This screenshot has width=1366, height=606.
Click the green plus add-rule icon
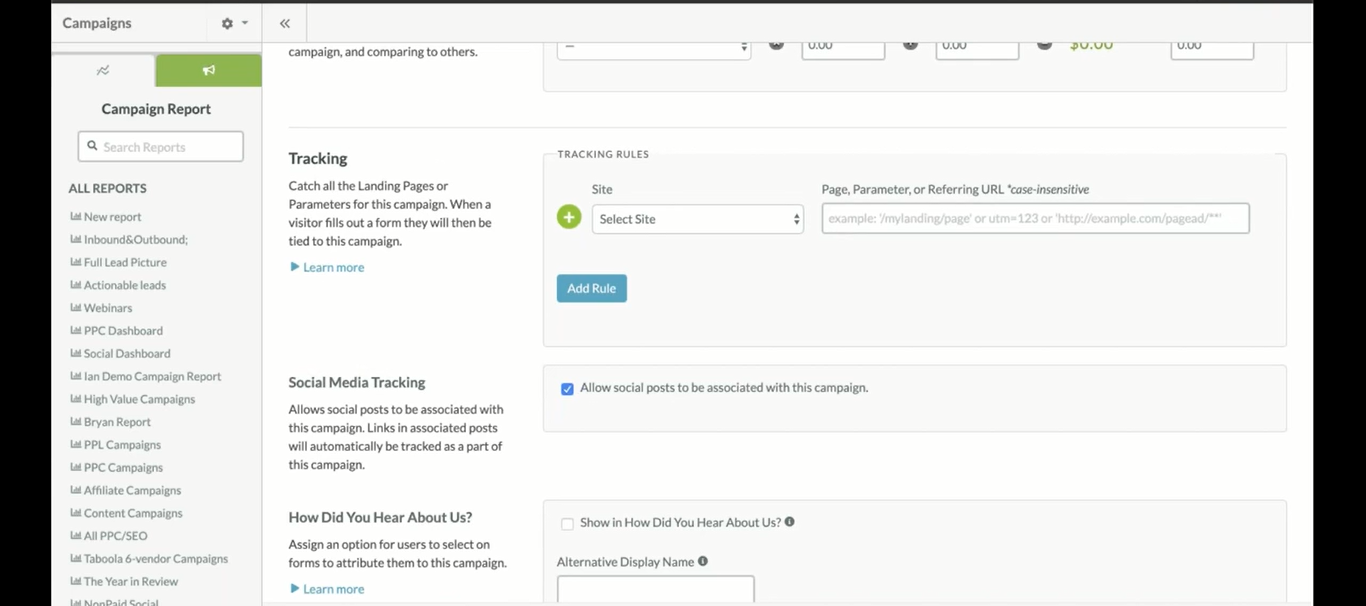click(x=569, y=217)
